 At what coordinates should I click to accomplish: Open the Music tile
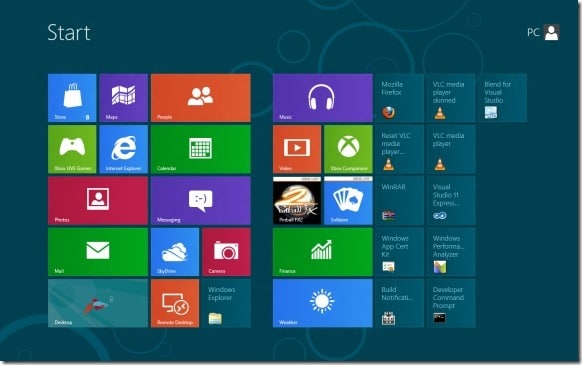(x=323, y=98)
